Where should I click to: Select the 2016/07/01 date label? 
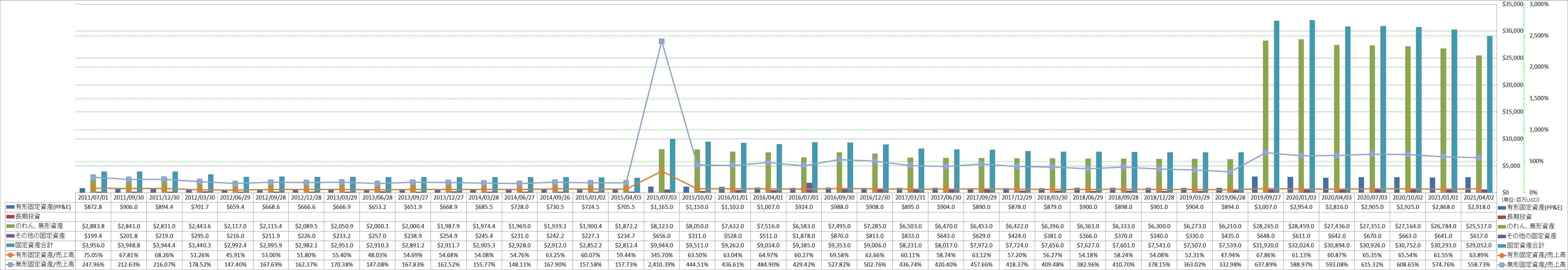tap(803, 198)
